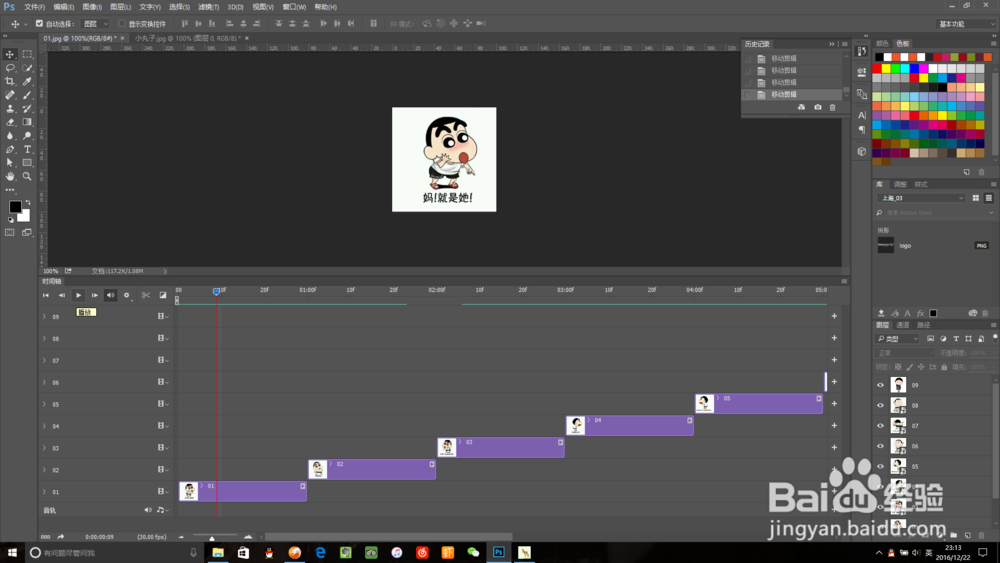The width and height of the screenshot is (1000, 563).
Task: Select the Eraser tool
Action: click(10, 122)
